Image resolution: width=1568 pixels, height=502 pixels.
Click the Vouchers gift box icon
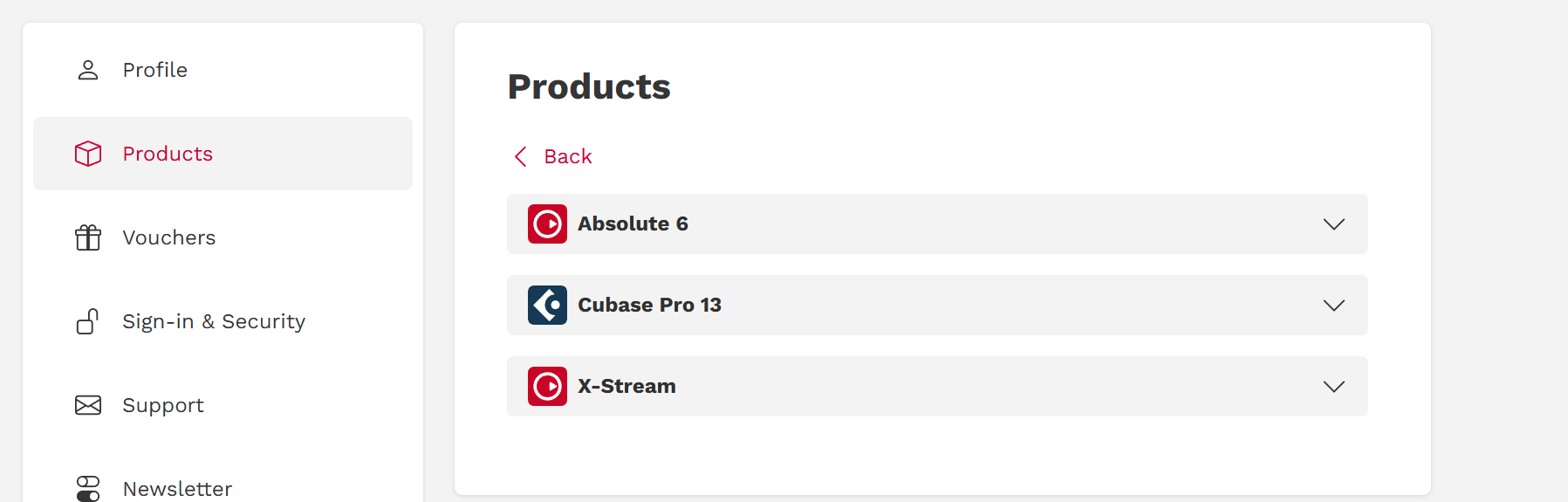[88, 237]
